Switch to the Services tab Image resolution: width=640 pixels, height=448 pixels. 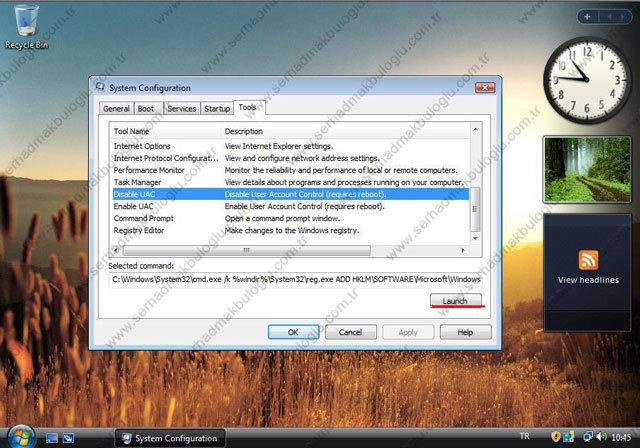(x=182, y=109)
